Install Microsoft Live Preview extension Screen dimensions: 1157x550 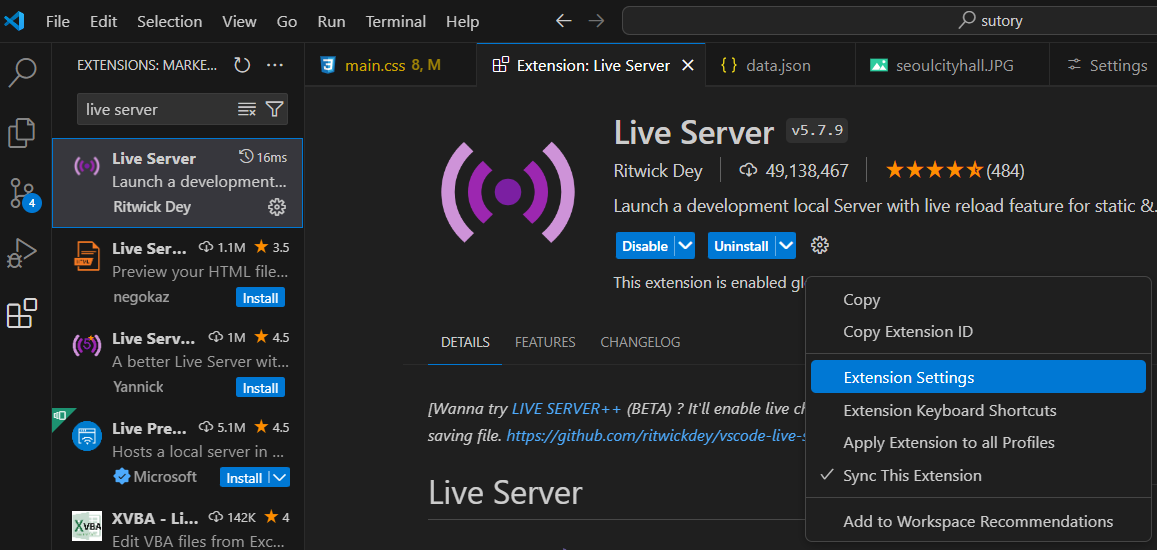point(244,478)
